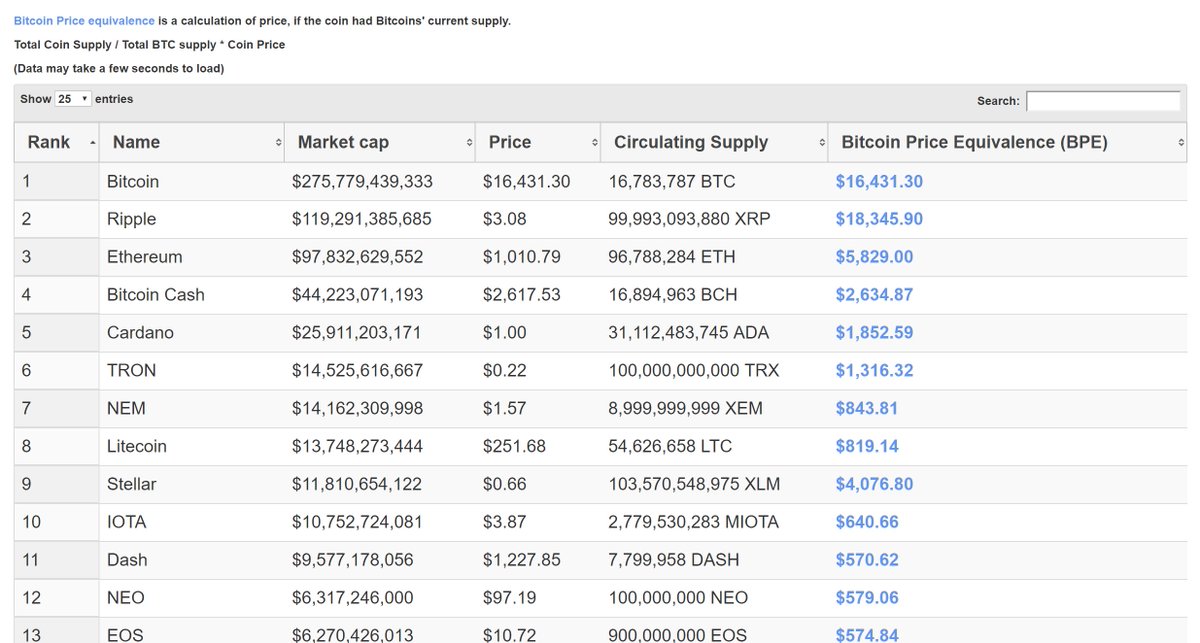The image size is (1200, 643).
Task: Click TRON market cap $14,525,616,667
Action: point(357,371)
